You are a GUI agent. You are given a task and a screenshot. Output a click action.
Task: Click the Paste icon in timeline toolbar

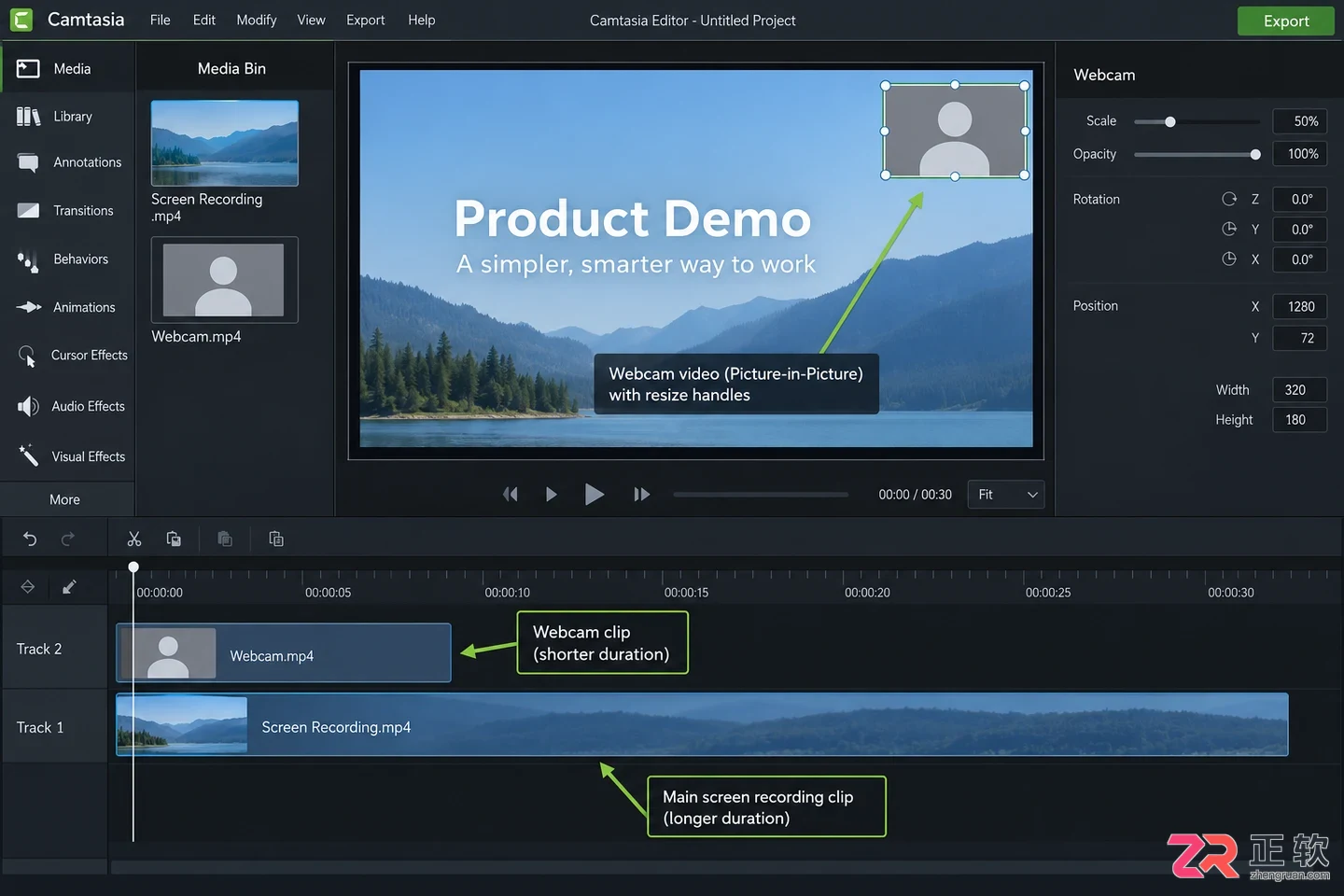(x=225, y=539)
